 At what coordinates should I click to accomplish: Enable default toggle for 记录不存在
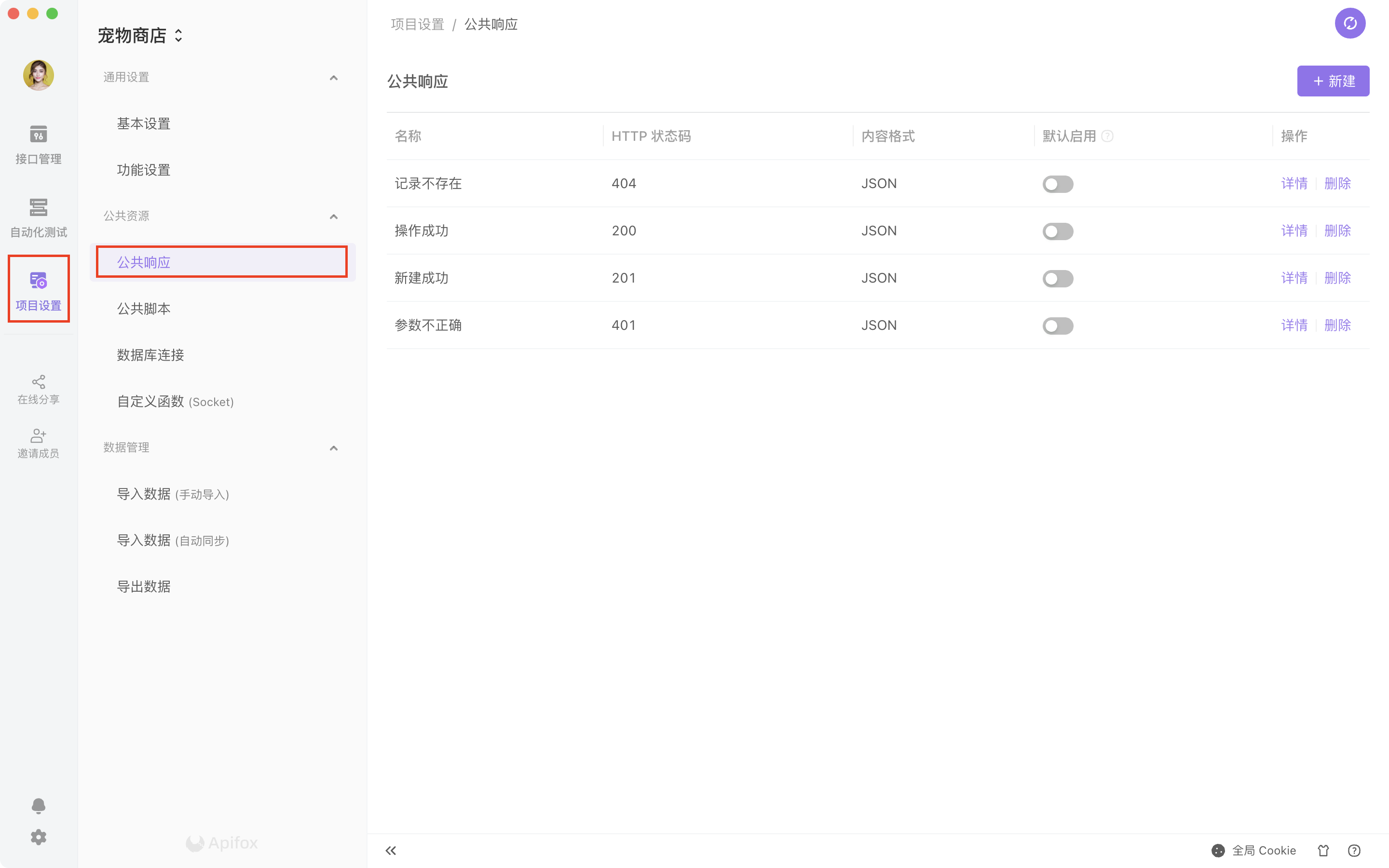pos(1057,184)
